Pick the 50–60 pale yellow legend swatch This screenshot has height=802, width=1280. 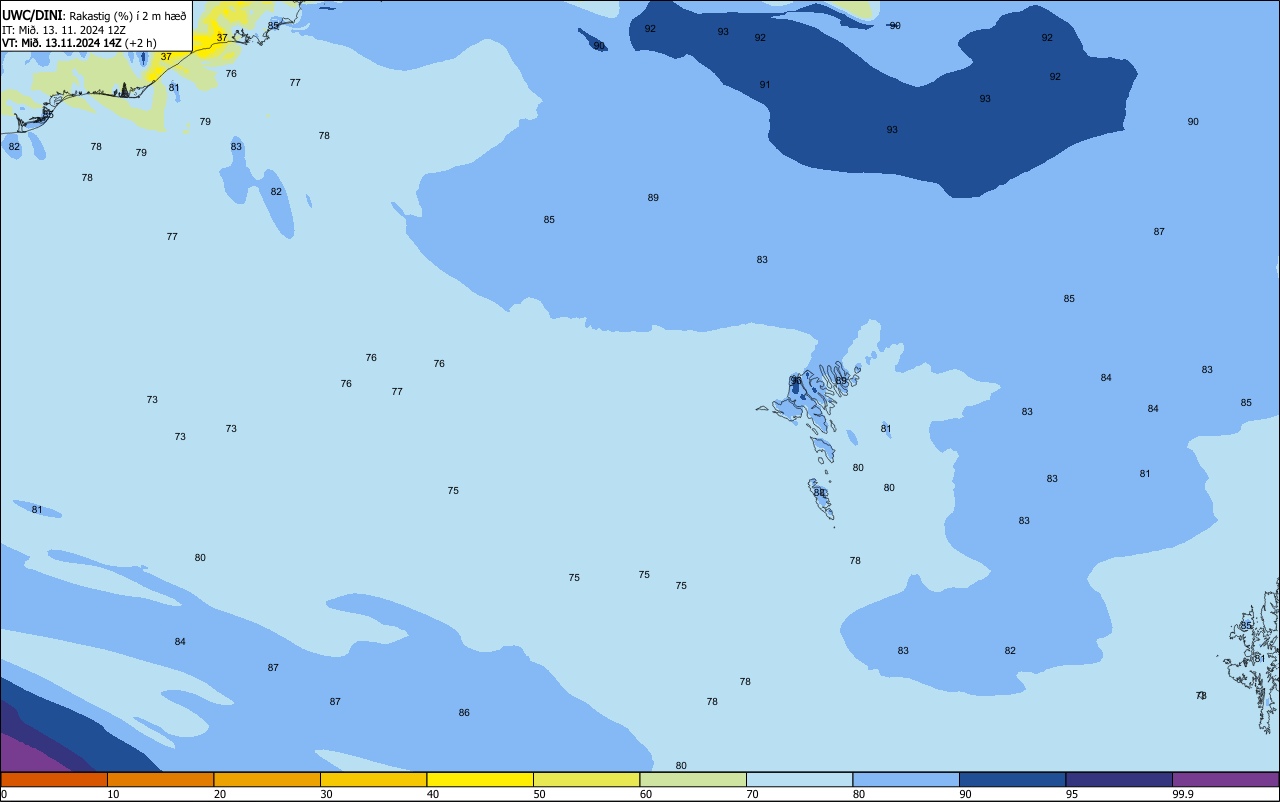pyautogui.click(x=586, y=779)
